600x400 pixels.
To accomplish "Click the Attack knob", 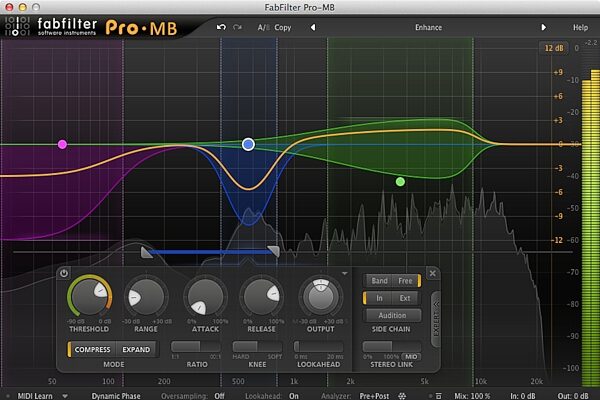I will 205,297.
